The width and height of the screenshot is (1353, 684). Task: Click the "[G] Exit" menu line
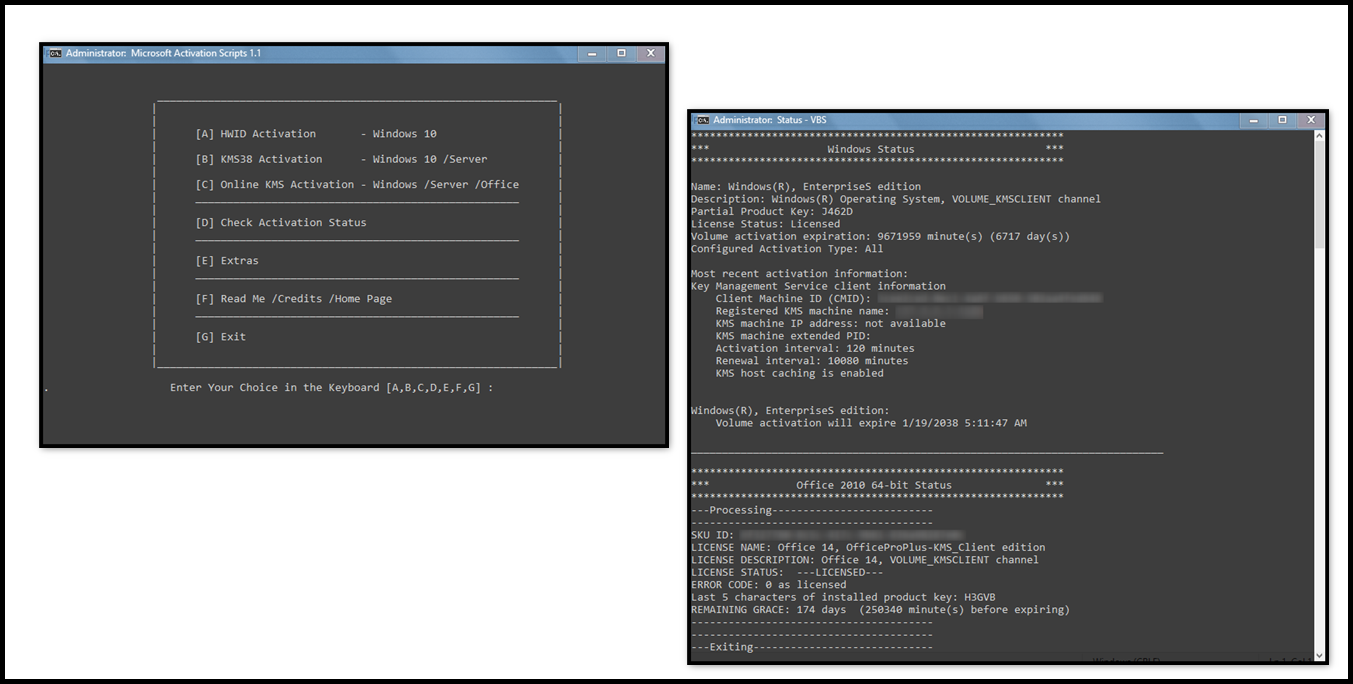221,336
